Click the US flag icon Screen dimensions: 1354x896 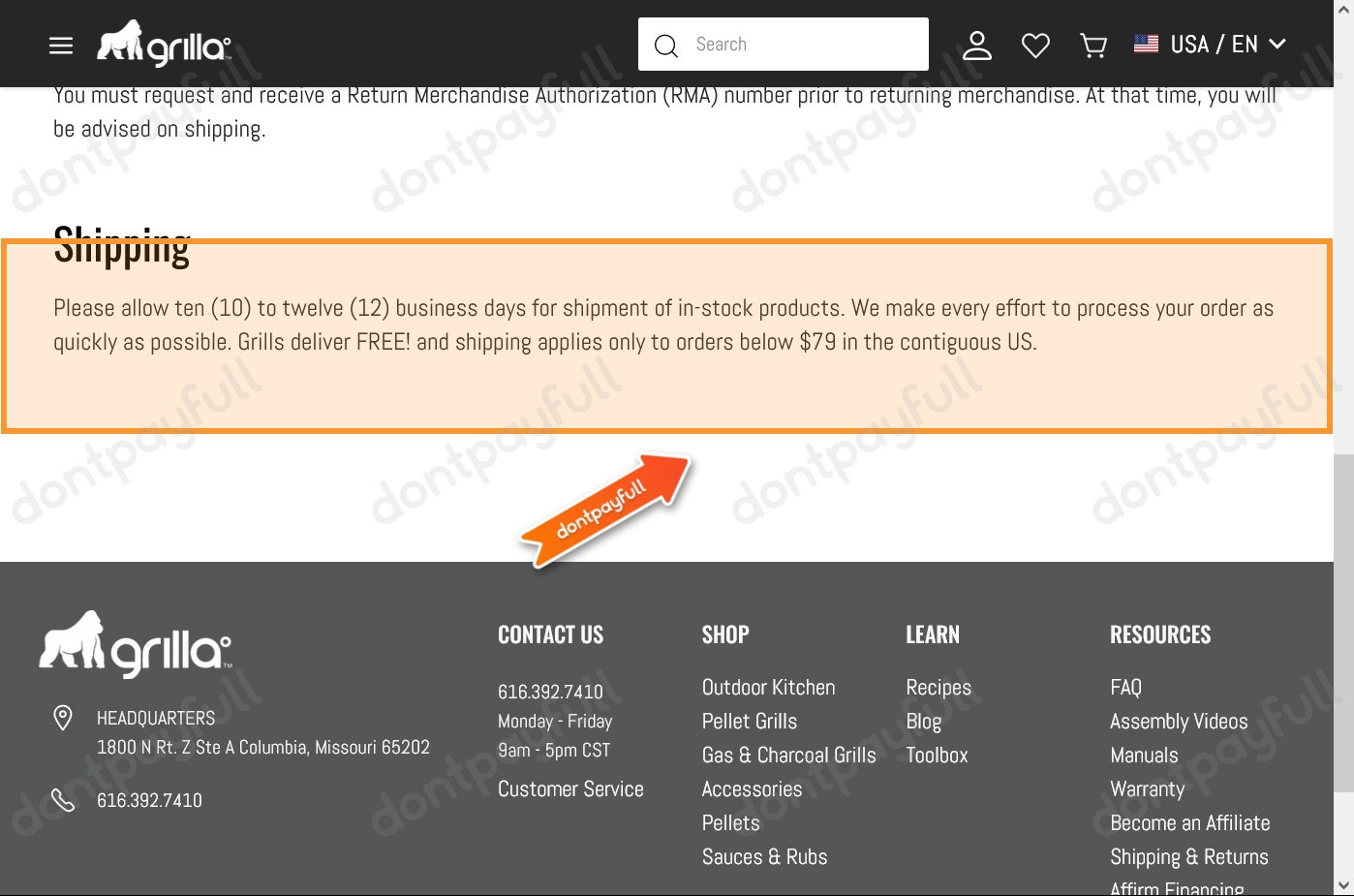pos(1146,43)
